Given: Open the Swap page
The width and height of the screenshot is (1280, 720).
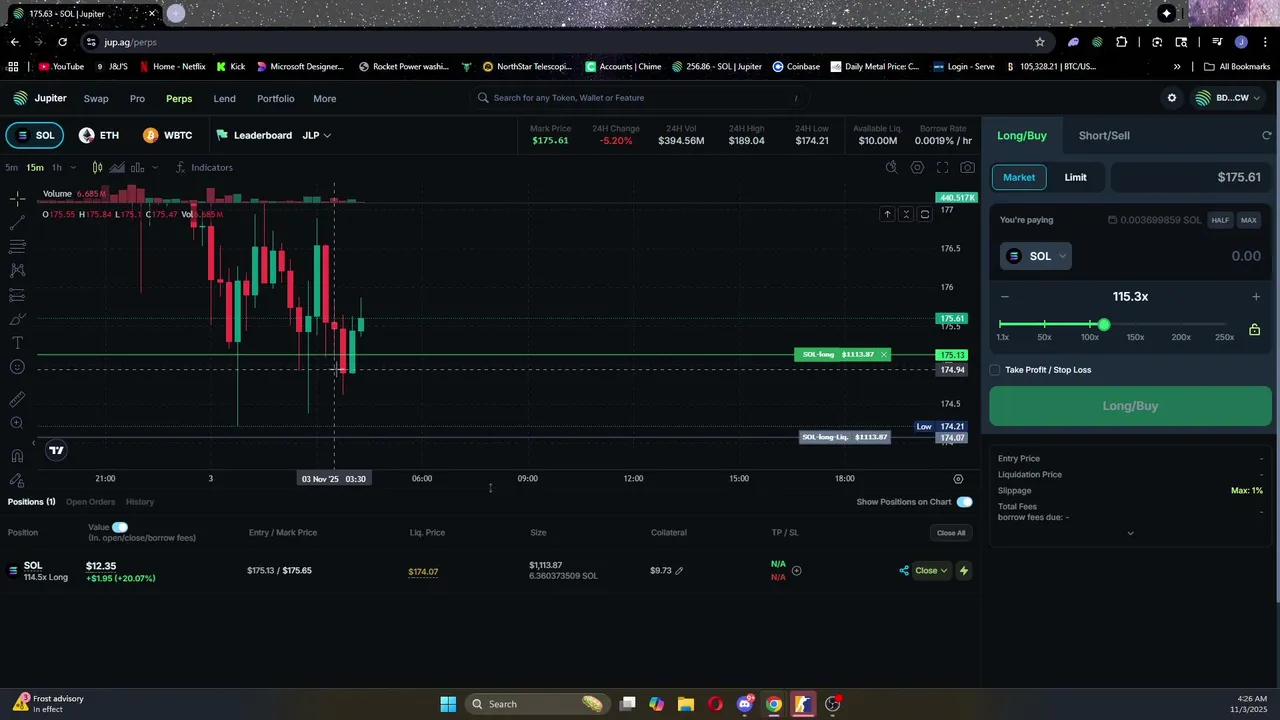Looking at the screenshot, I should tap(96, 98).
